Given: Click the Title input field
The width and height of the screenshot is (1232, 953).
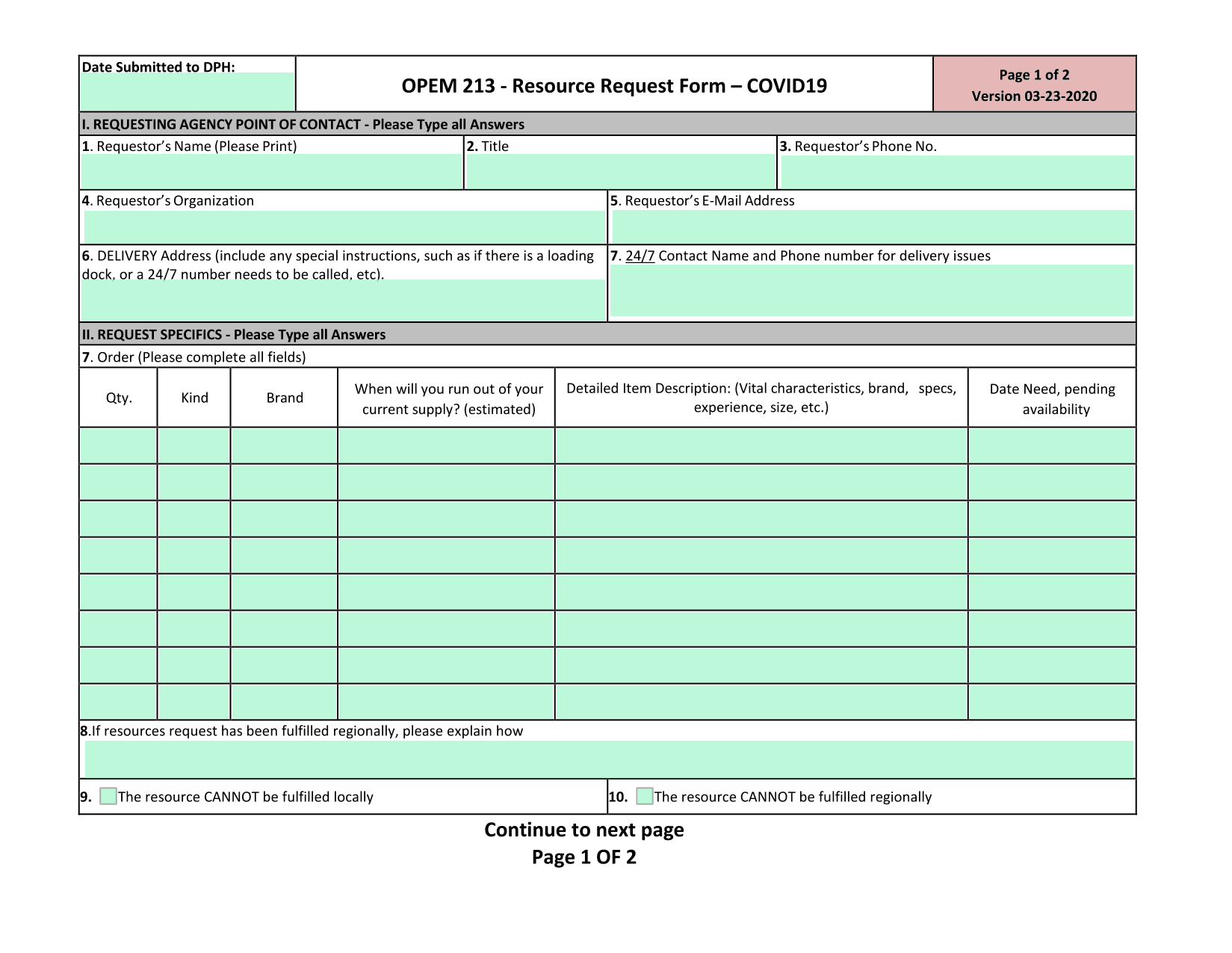Looking at the screenshot, I should [x=621, y=172].
